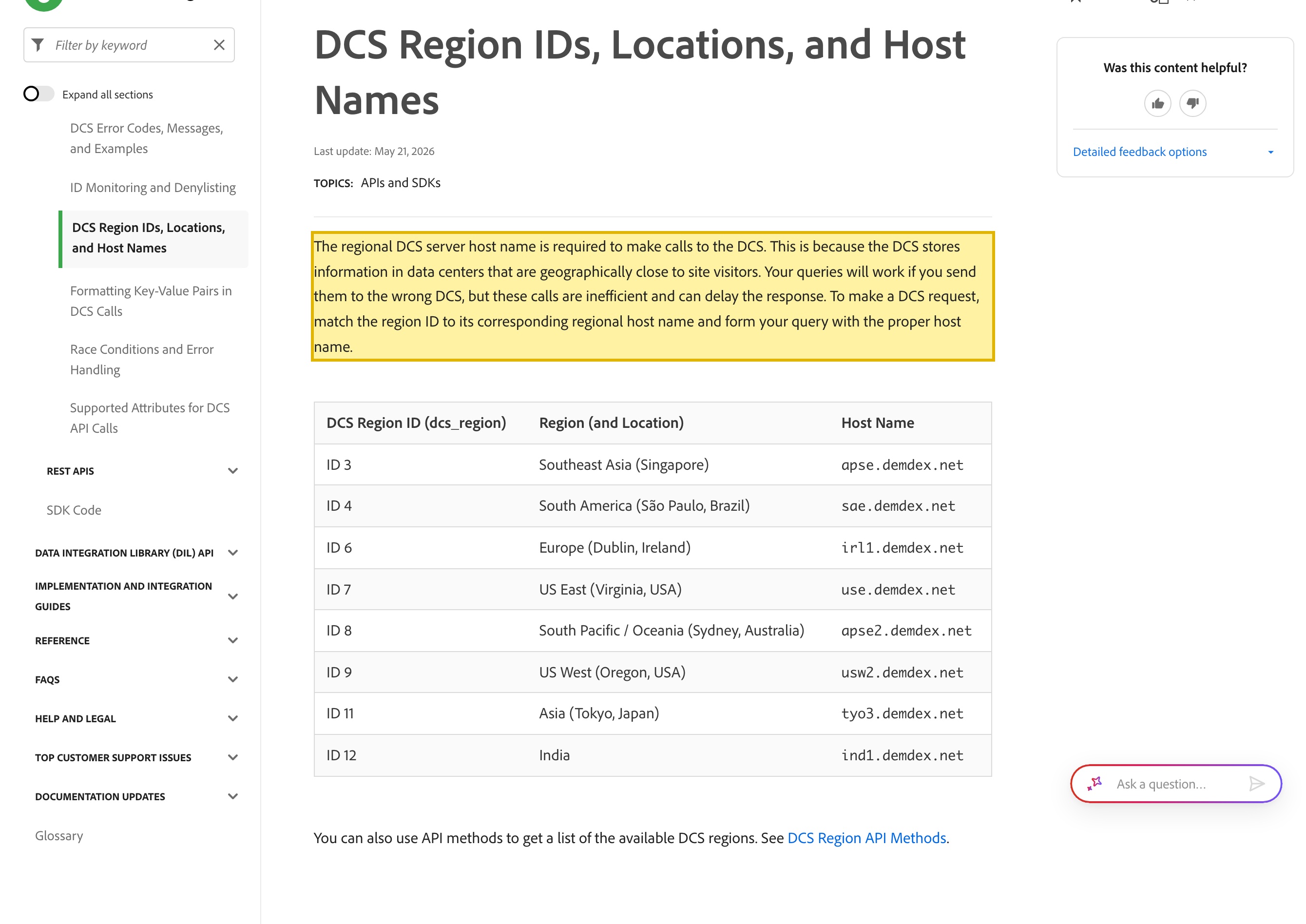Open Supported Attributes for DCS API Calls
The image size is (1306, 924).
pos(150,418)
